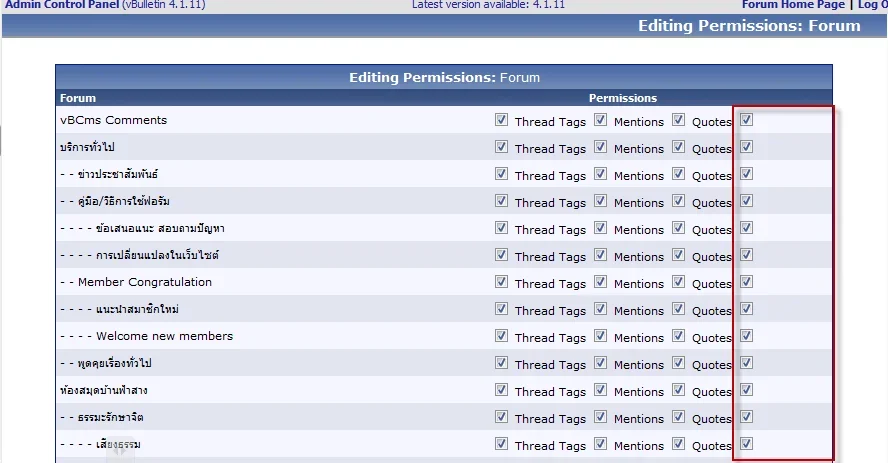Uncheck Thread Tags for vBCms Comments

point(501,119)
